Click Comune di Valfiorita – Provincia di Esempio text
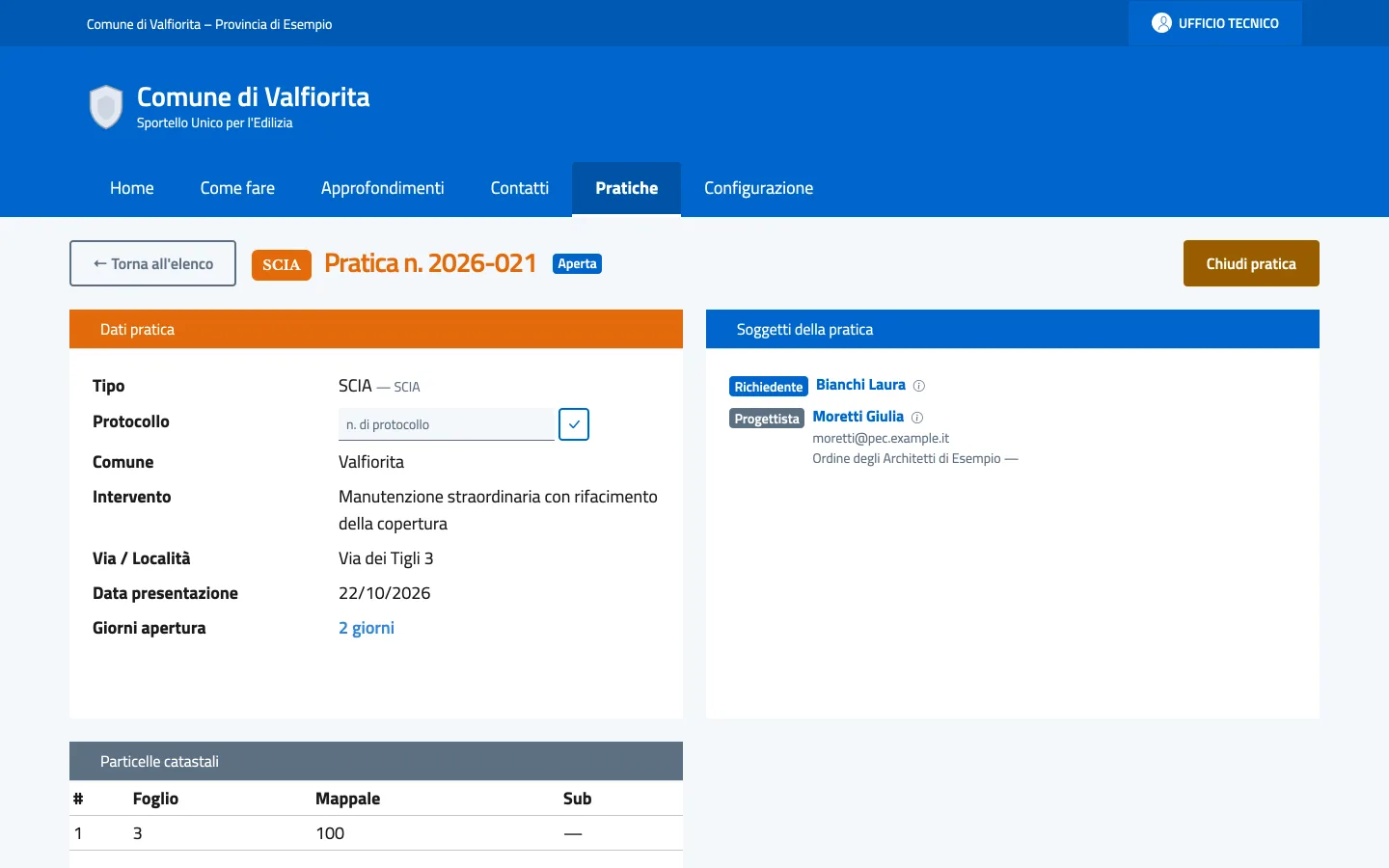This screenshot has height=868, width=1389. (209, 24)
